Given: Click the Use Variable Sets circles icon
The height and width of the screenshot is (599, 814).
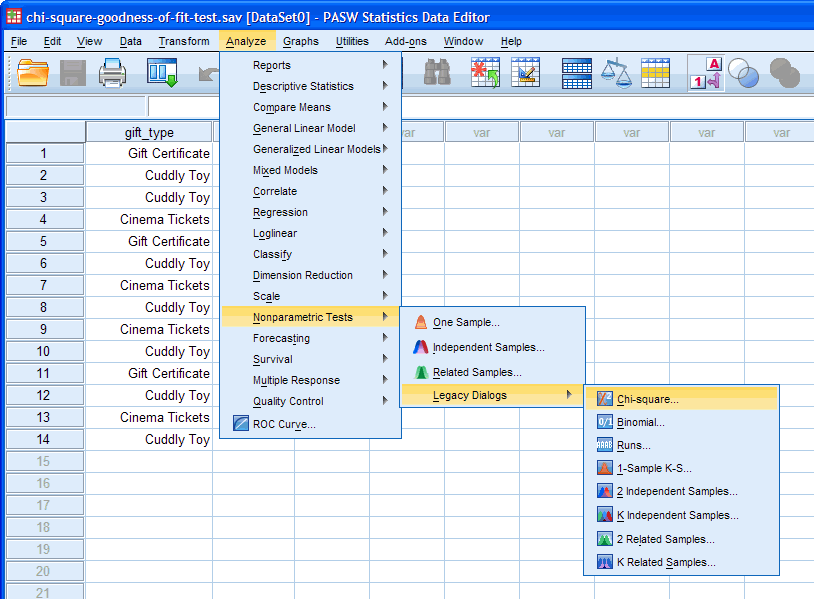Looking at the screenshot, I should [x=743, y=73].
